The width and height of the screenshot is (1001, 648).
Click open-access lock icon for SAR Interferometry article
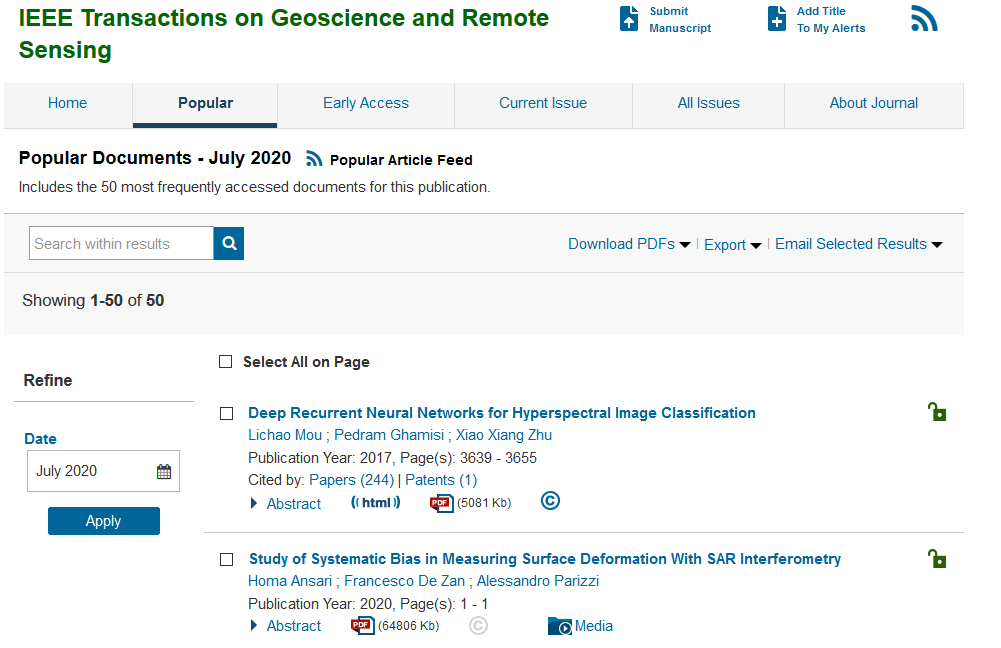tap(937, 559)
